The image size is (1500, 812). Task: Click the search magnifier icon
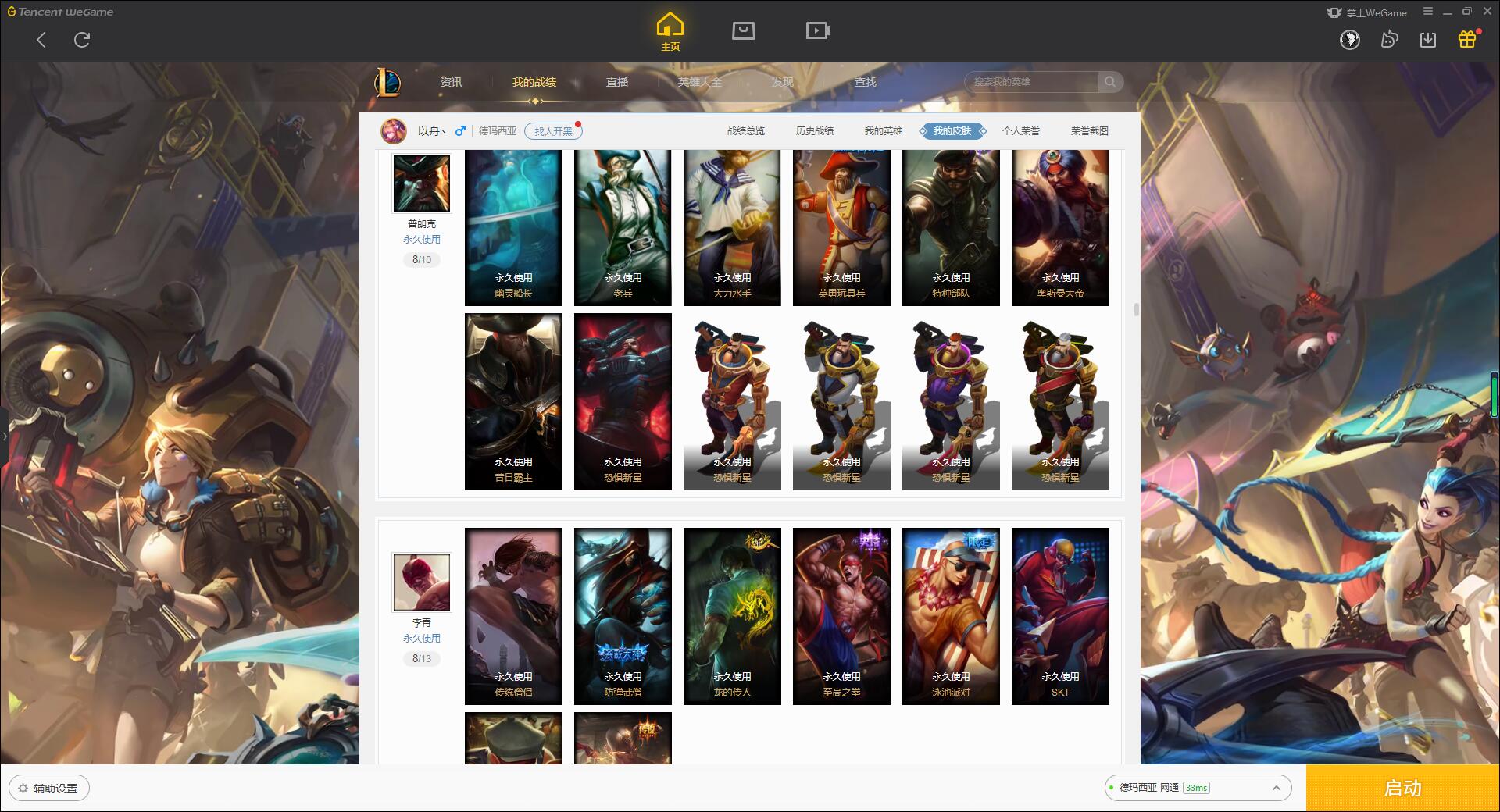pyautogui.click(x=1109, y=82)
